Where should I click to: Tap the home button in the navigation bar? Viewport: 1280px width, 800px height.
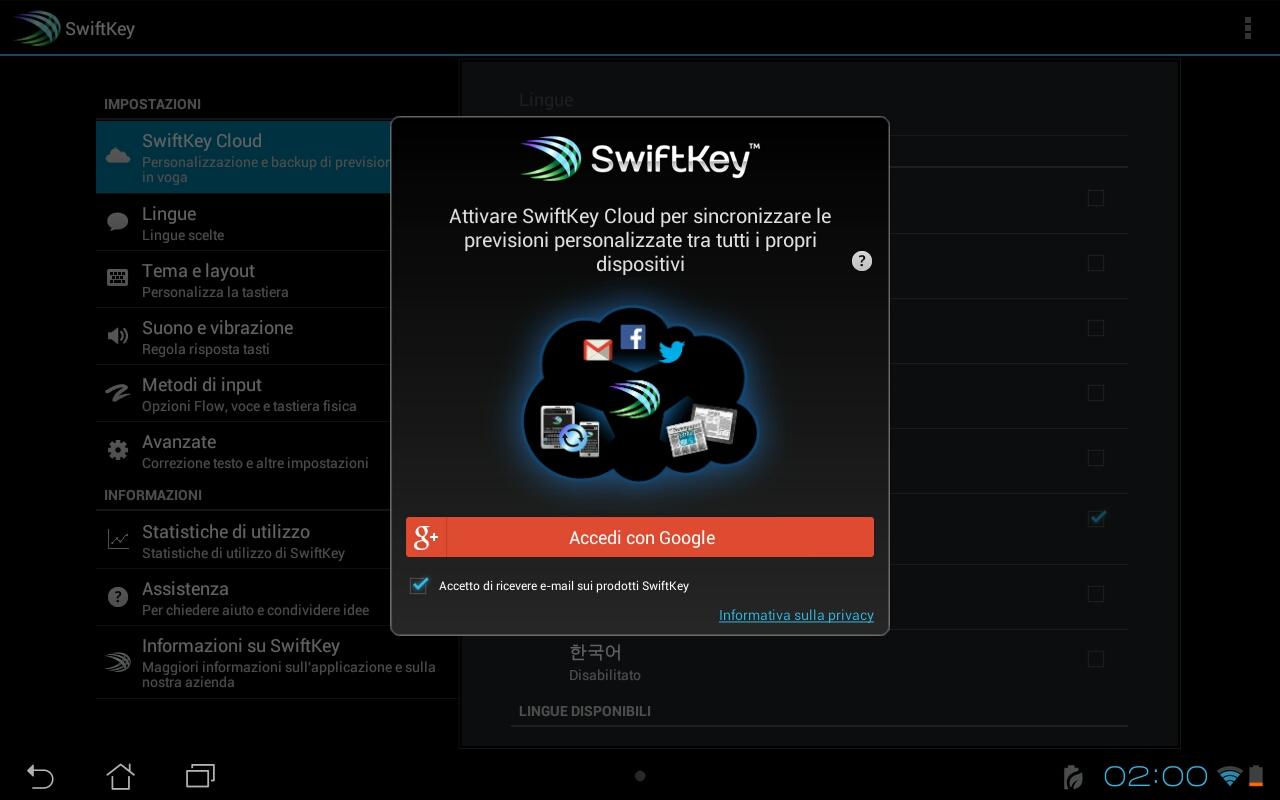[x=120, y=776]
